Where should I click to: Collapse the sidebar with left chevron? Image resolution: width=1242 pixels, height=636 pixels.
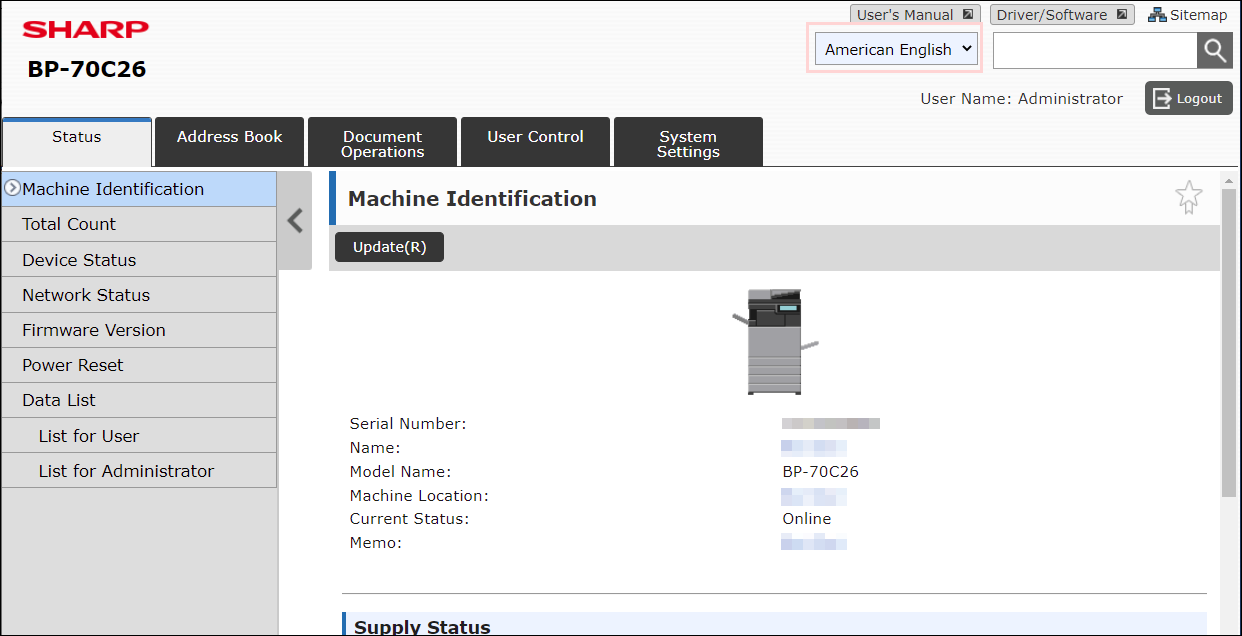pyautogui.click(x=295, y=221)
